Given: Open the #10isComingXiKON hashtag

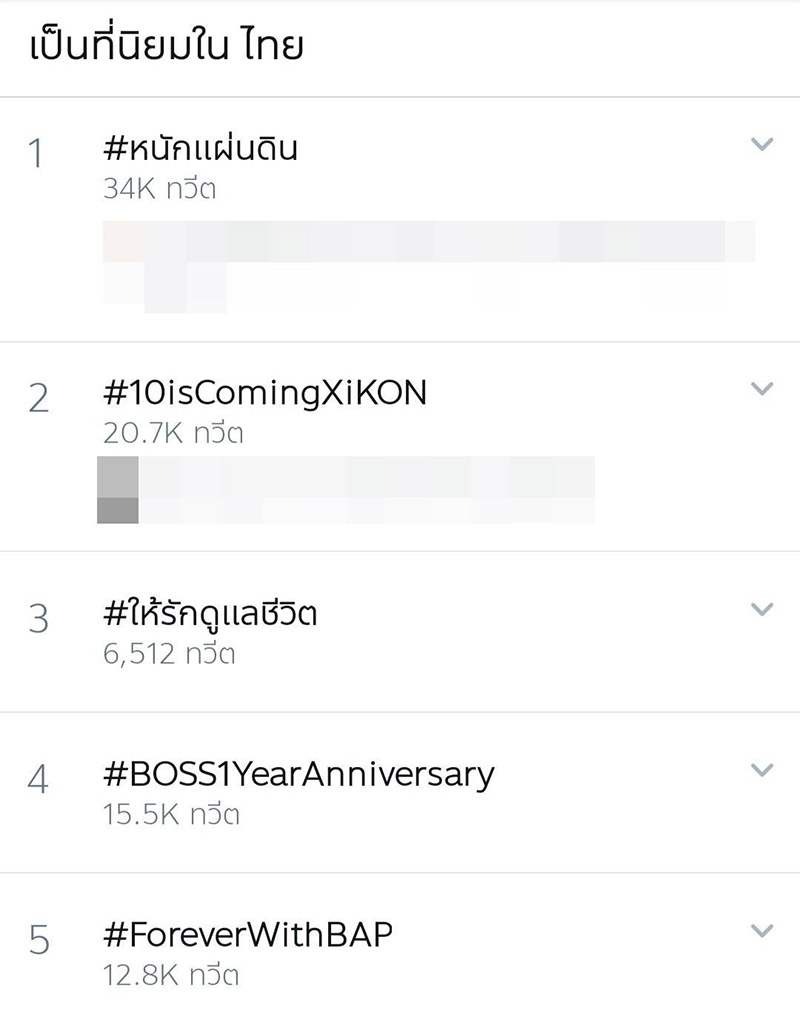Looking at the screenshot, I should coord(264,393).
